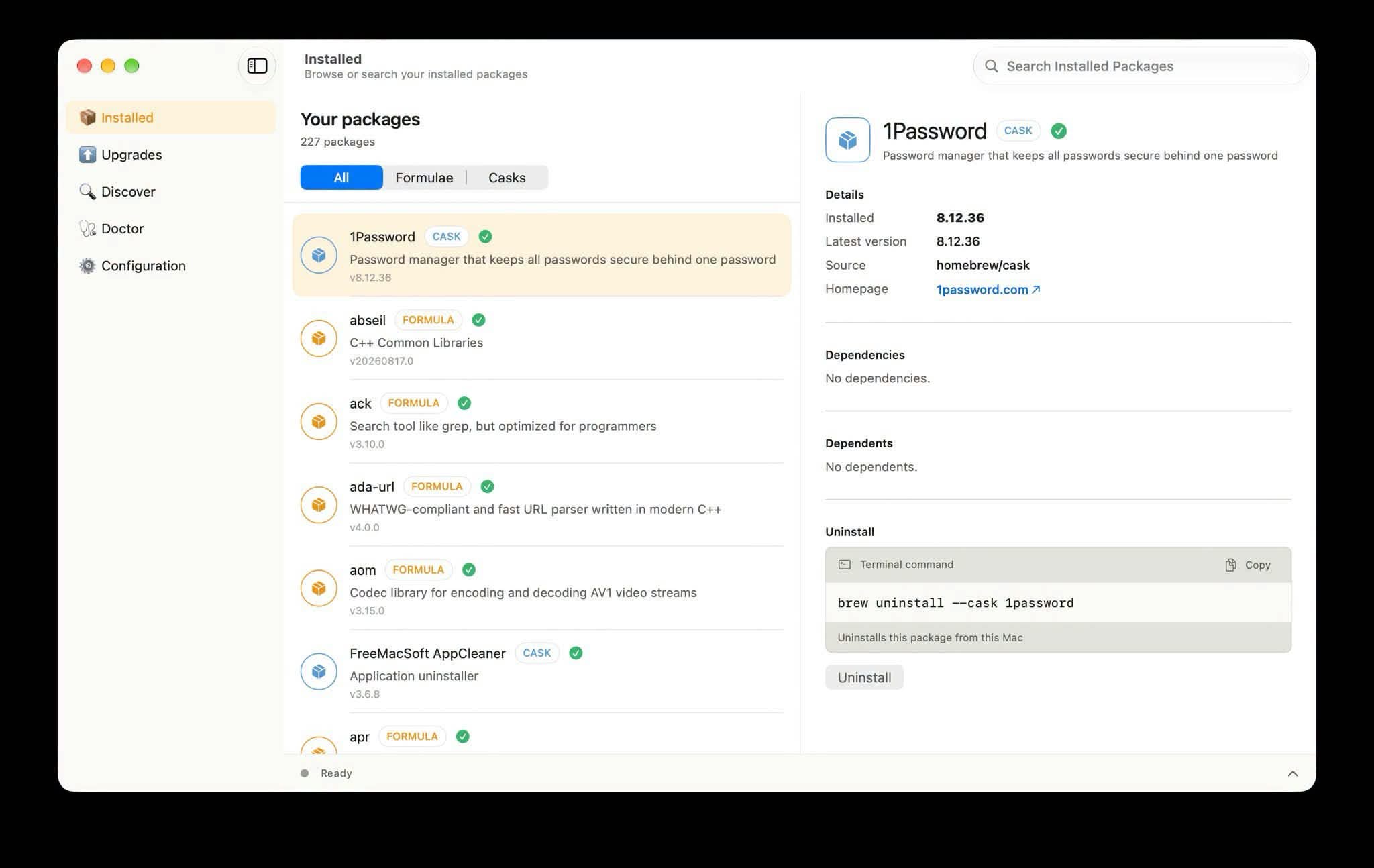
Task: Filter list by Formulae
Action: [424, 178]
